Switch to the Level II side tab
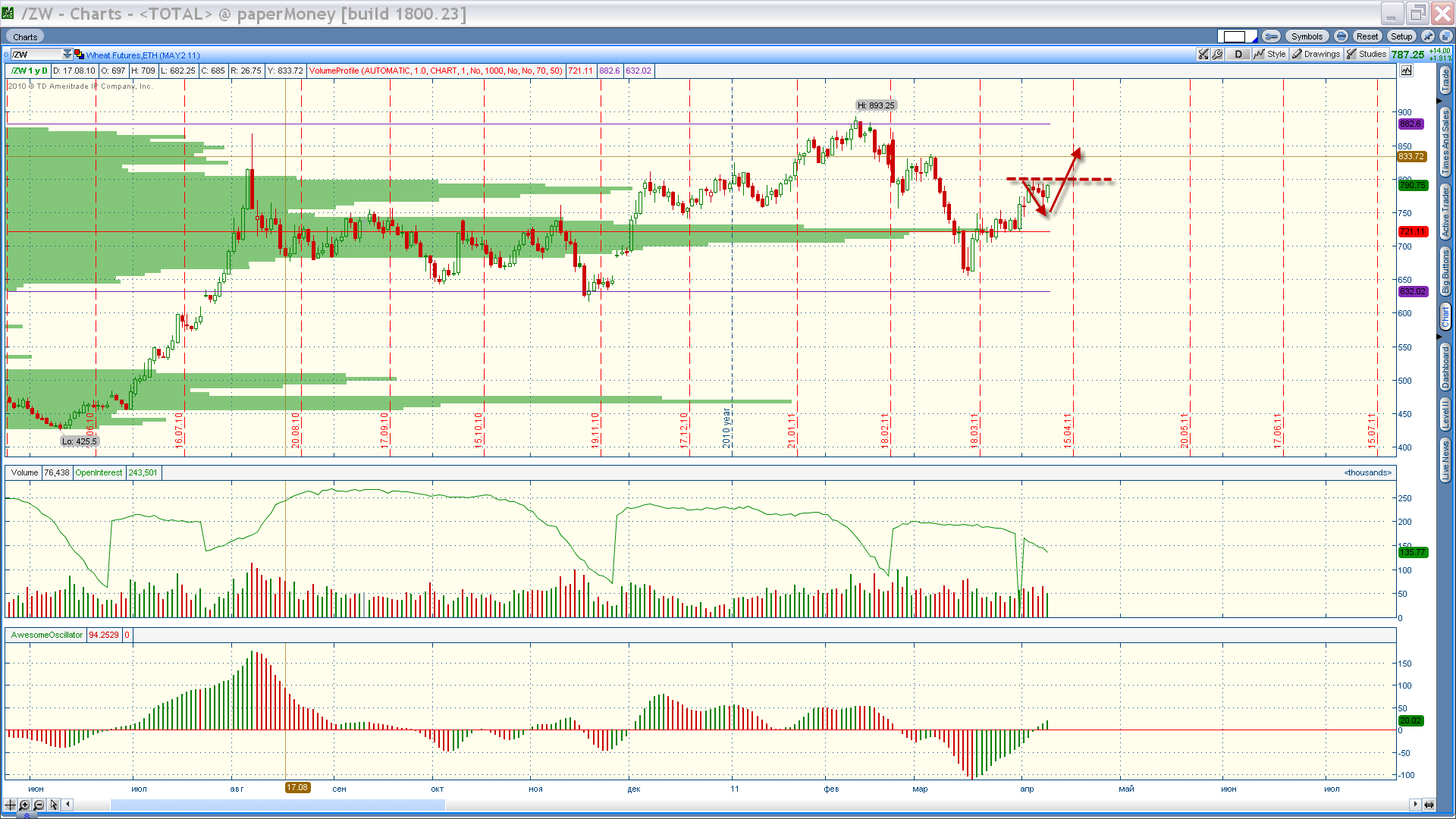Image resolution: width=1456 pixels, height=819 pixels. pos(1445,415)
